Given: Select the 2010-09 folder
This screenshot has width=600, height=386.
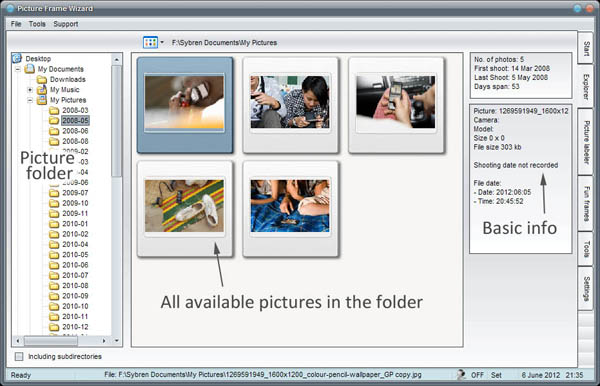Looking at the screenshot, I should click(x=75, y=296).
